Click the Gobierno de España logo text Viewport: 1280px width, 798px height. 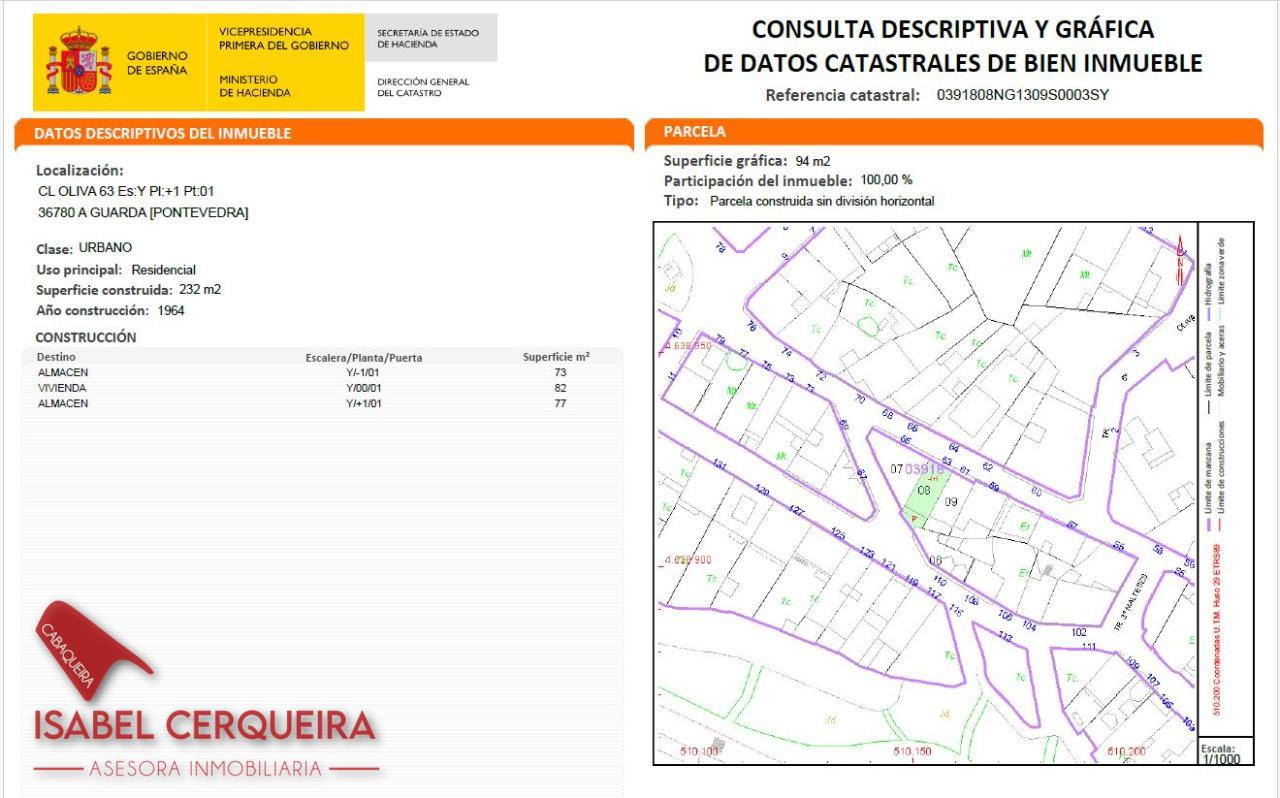tap(156, 63)
